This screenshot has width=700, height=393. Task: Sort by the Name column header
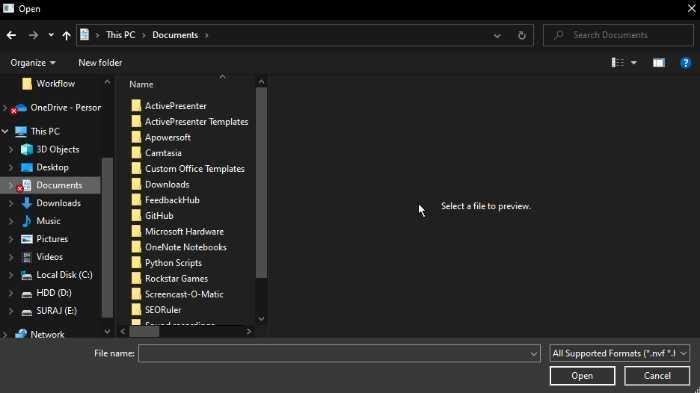coord(141,84)
